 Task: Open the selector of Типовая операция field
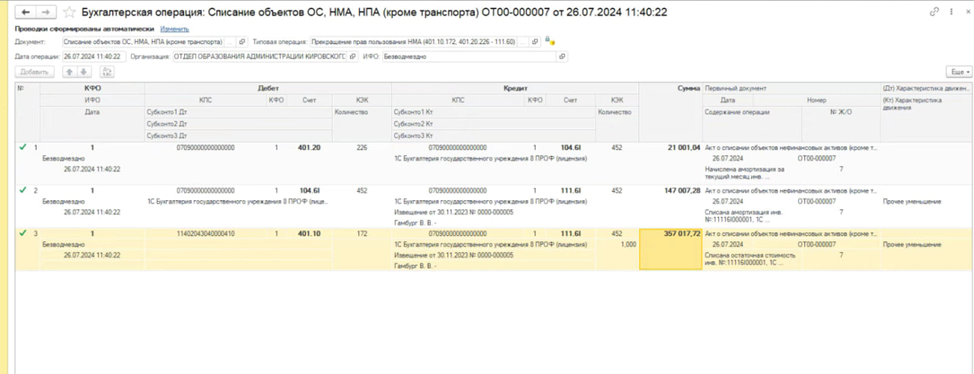[523, 42]
